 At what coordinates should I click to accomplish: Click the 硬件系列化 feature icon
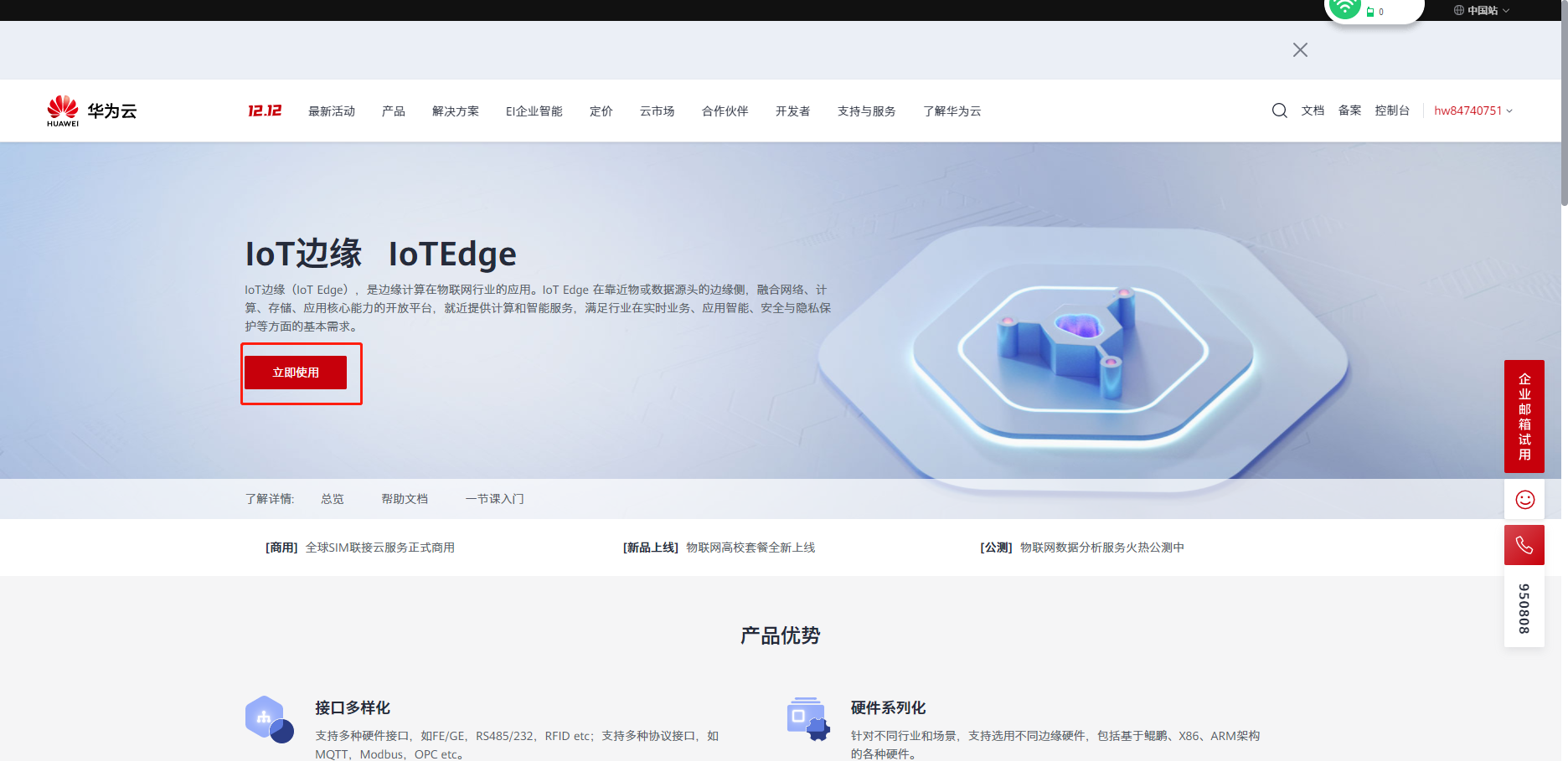[807, 718]
